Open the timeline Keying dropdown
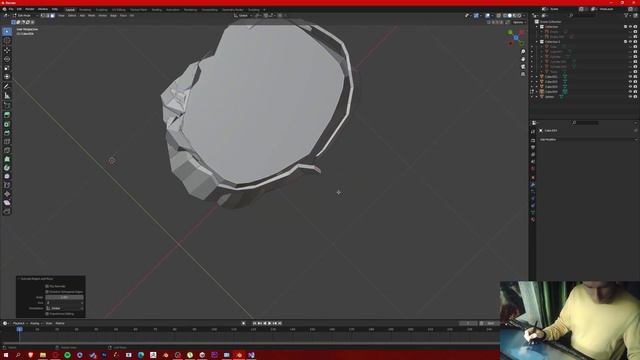 (x=36, y=323)
